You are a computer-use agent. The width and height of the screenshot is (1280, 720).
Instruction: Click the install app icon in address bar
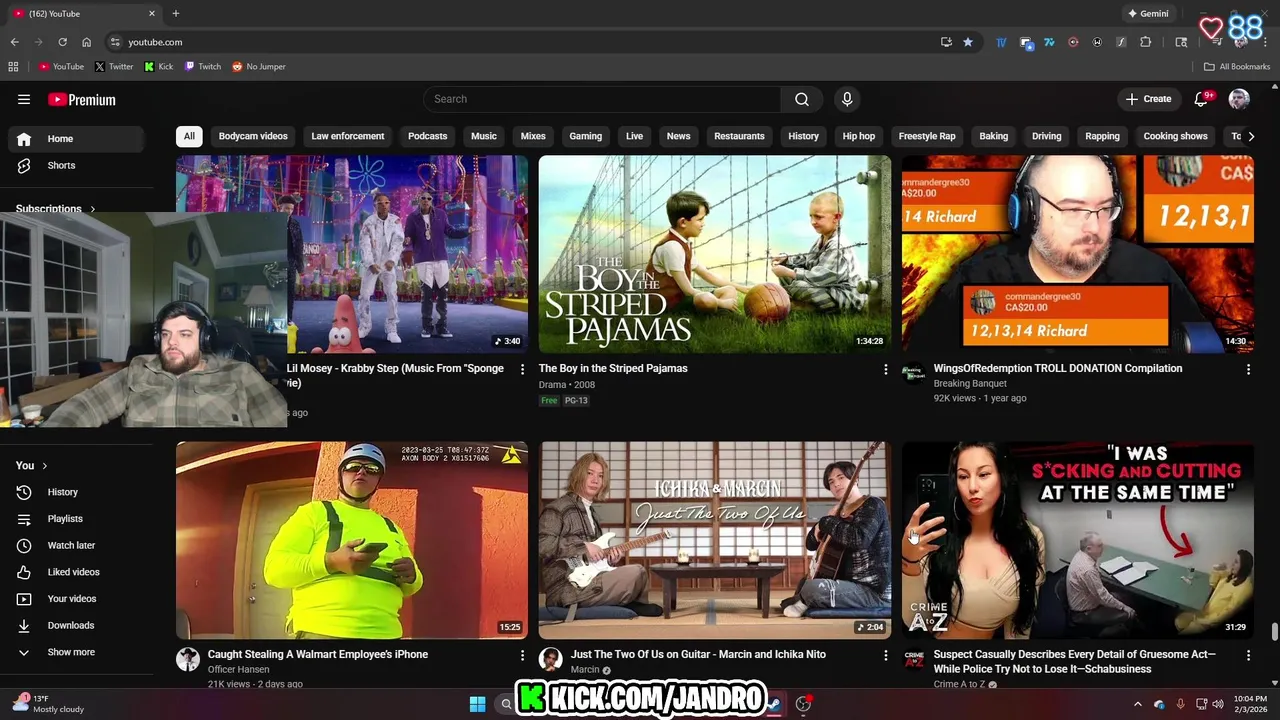click(x=946, y=42)
